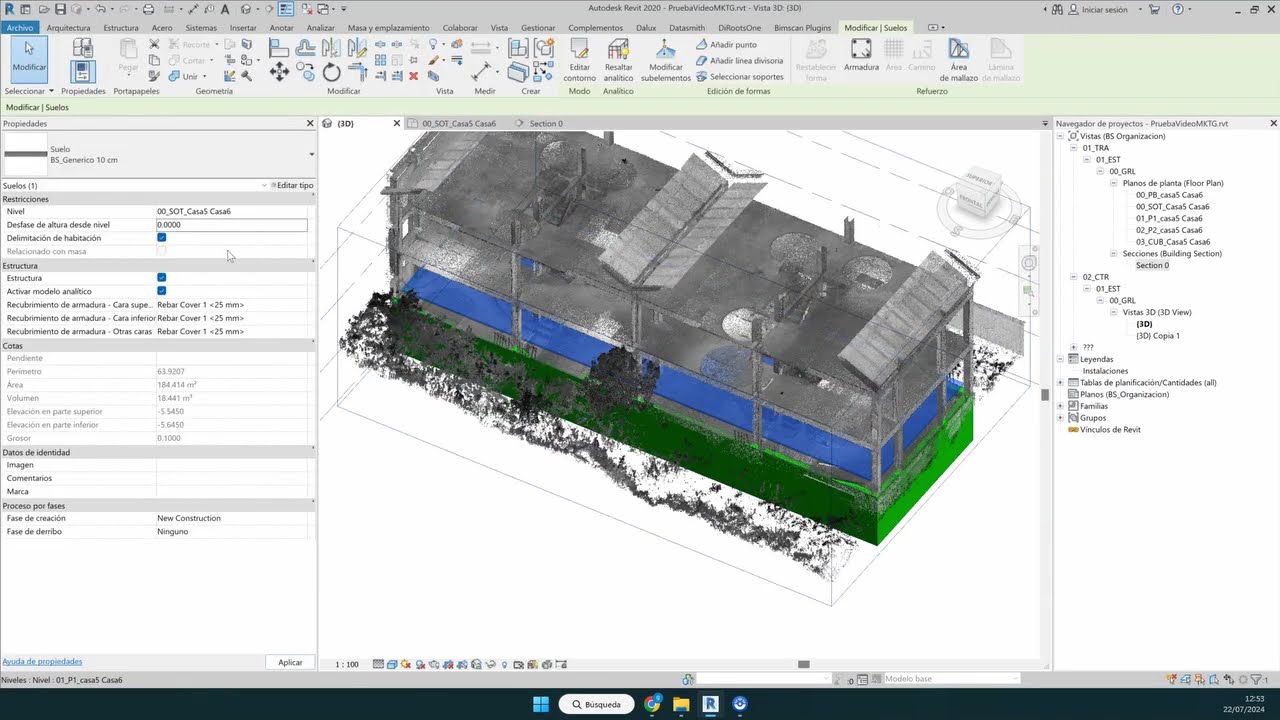Screen dimensions: 1280x720
Task: Click Seleccionar soportes button
Action: click(740, 76)
